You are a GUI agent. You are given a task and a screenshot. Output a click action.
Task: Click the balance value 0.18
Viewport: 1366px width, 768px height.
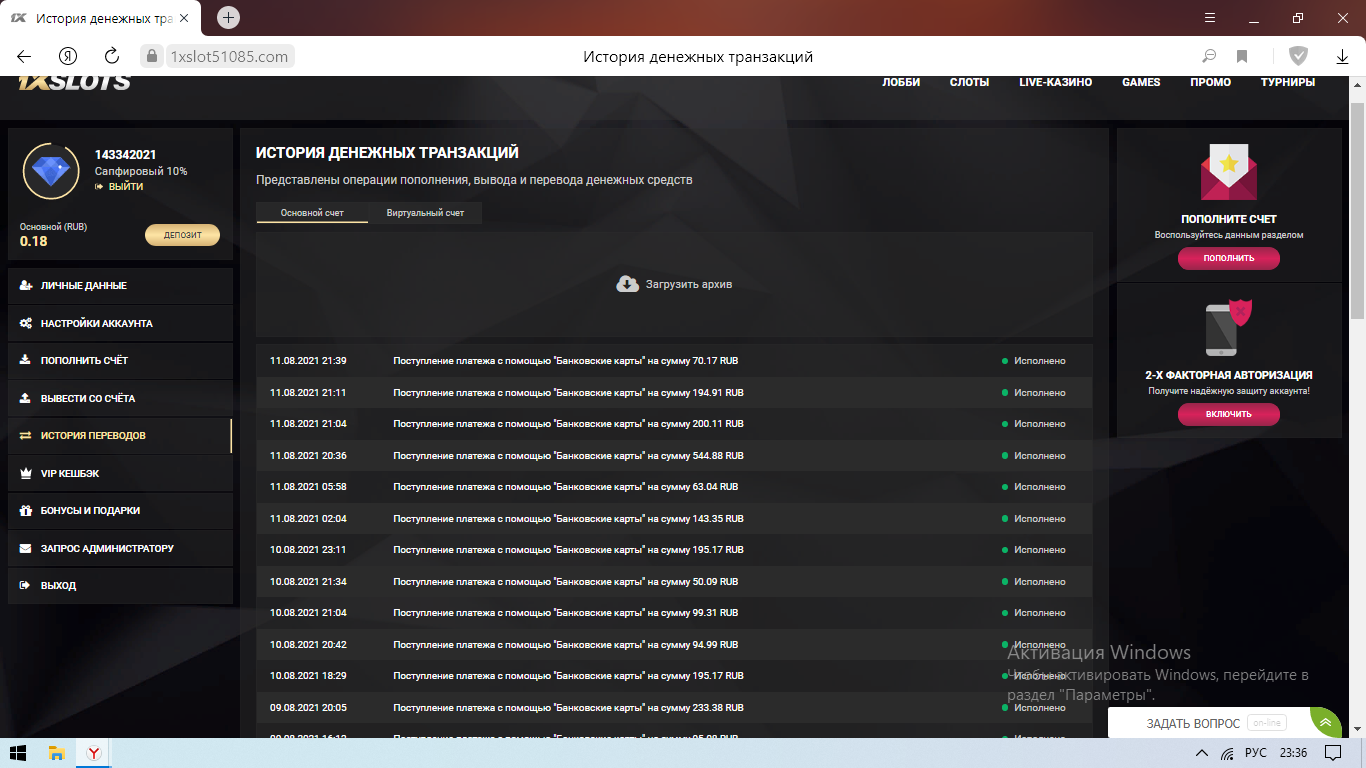pos(34,241)
